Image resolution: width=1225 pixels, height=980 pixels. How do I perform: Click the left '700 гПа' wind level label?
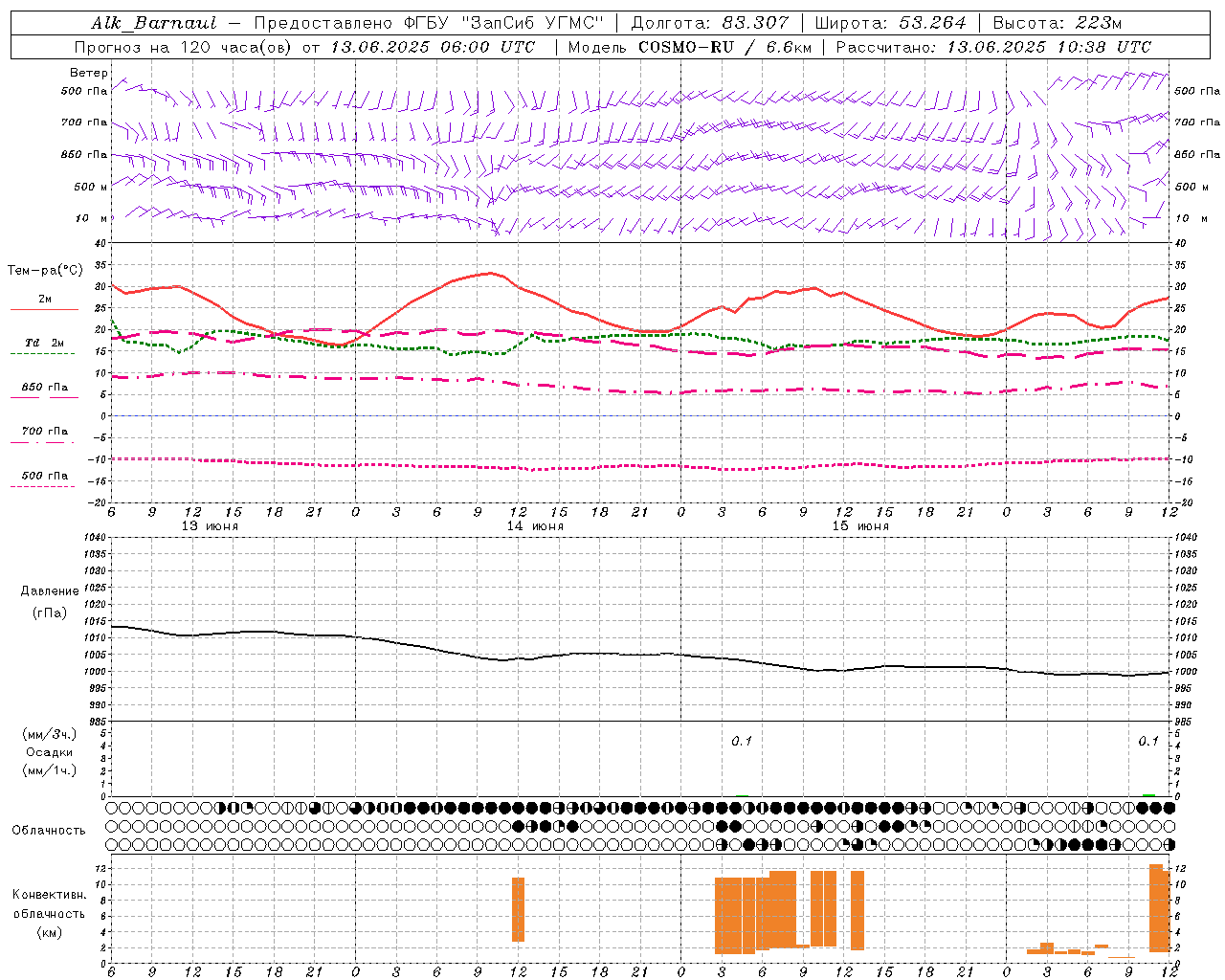(x=84, y=122)
